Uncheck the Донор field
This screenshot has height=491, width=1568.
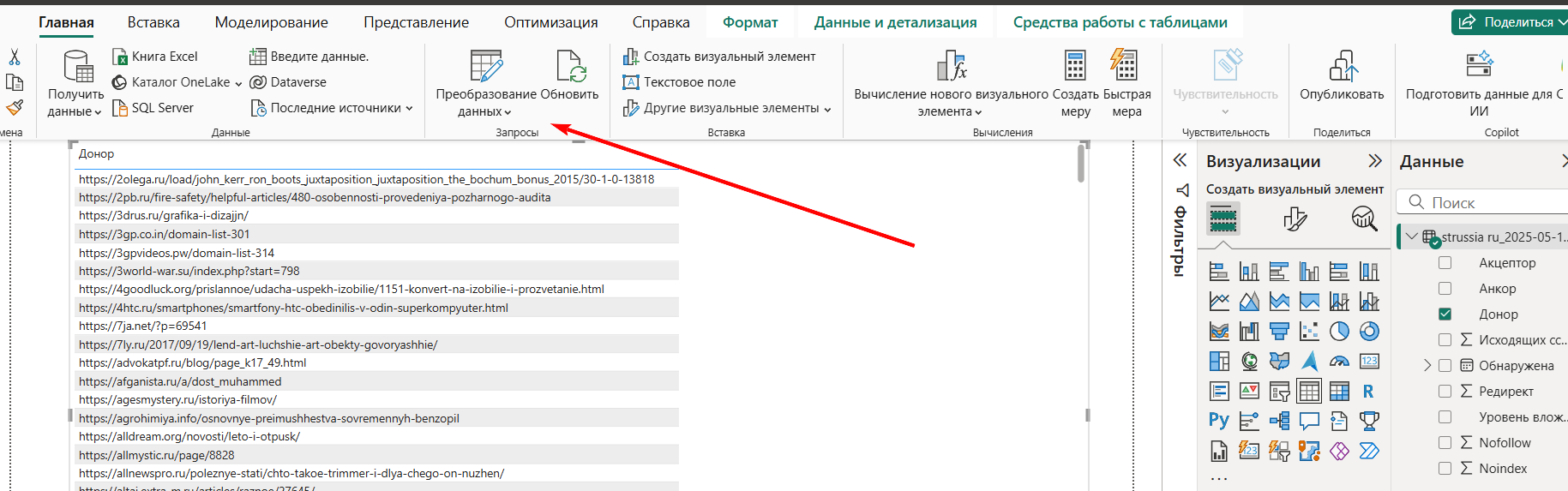[x=1445, y=314]
